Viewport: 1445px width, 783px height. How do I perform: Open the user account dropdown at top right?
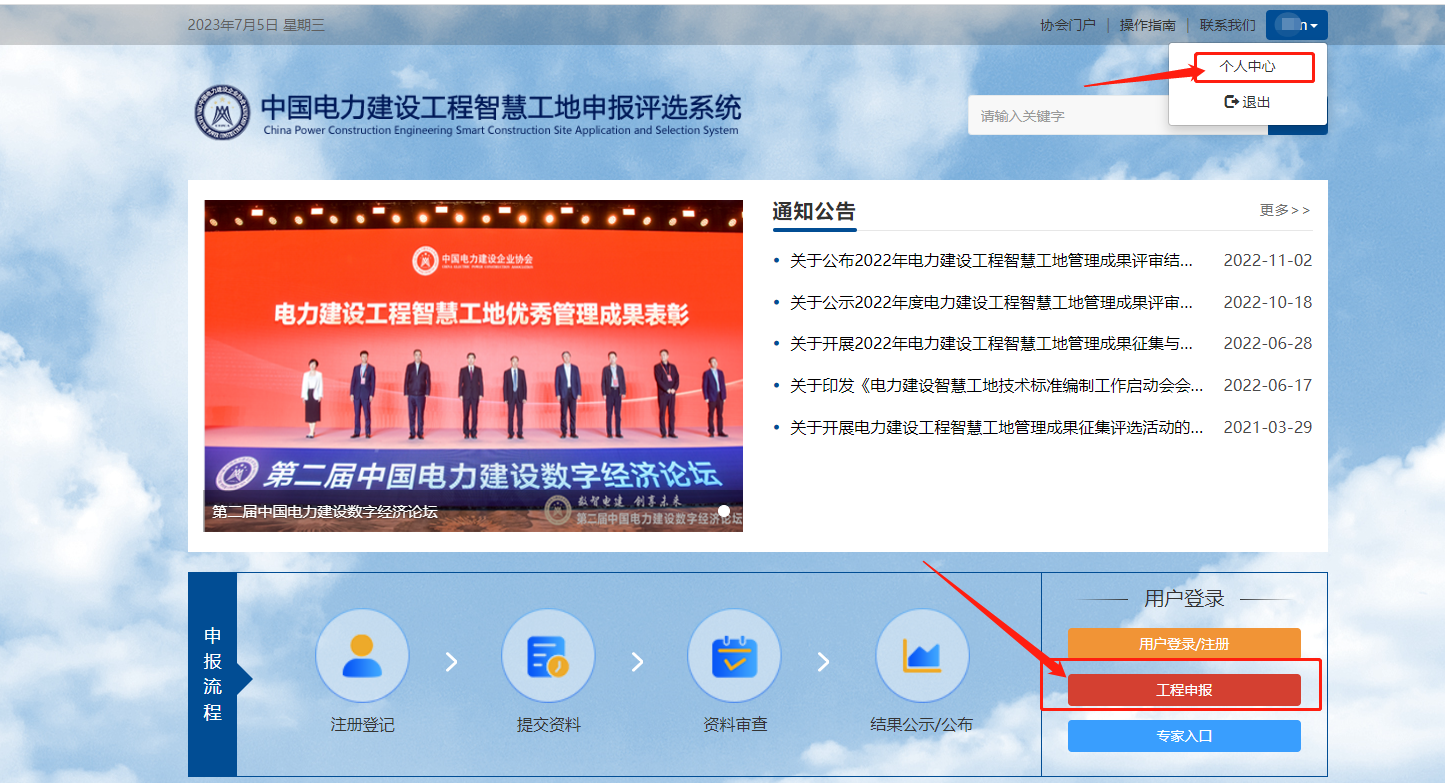tap(1296, 25)
